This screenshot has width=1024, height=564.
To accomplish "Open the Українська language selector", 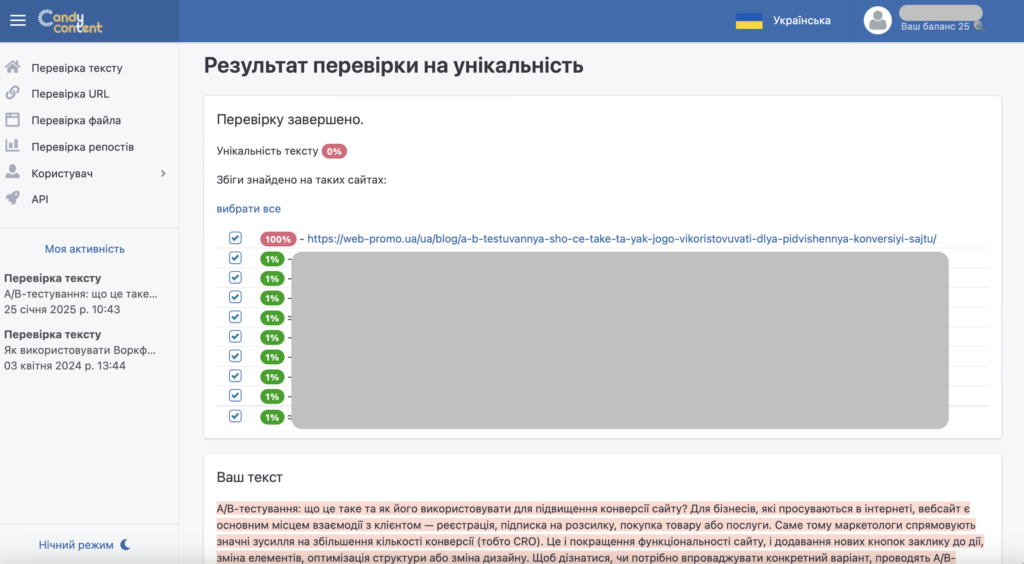I will (801, 21).
